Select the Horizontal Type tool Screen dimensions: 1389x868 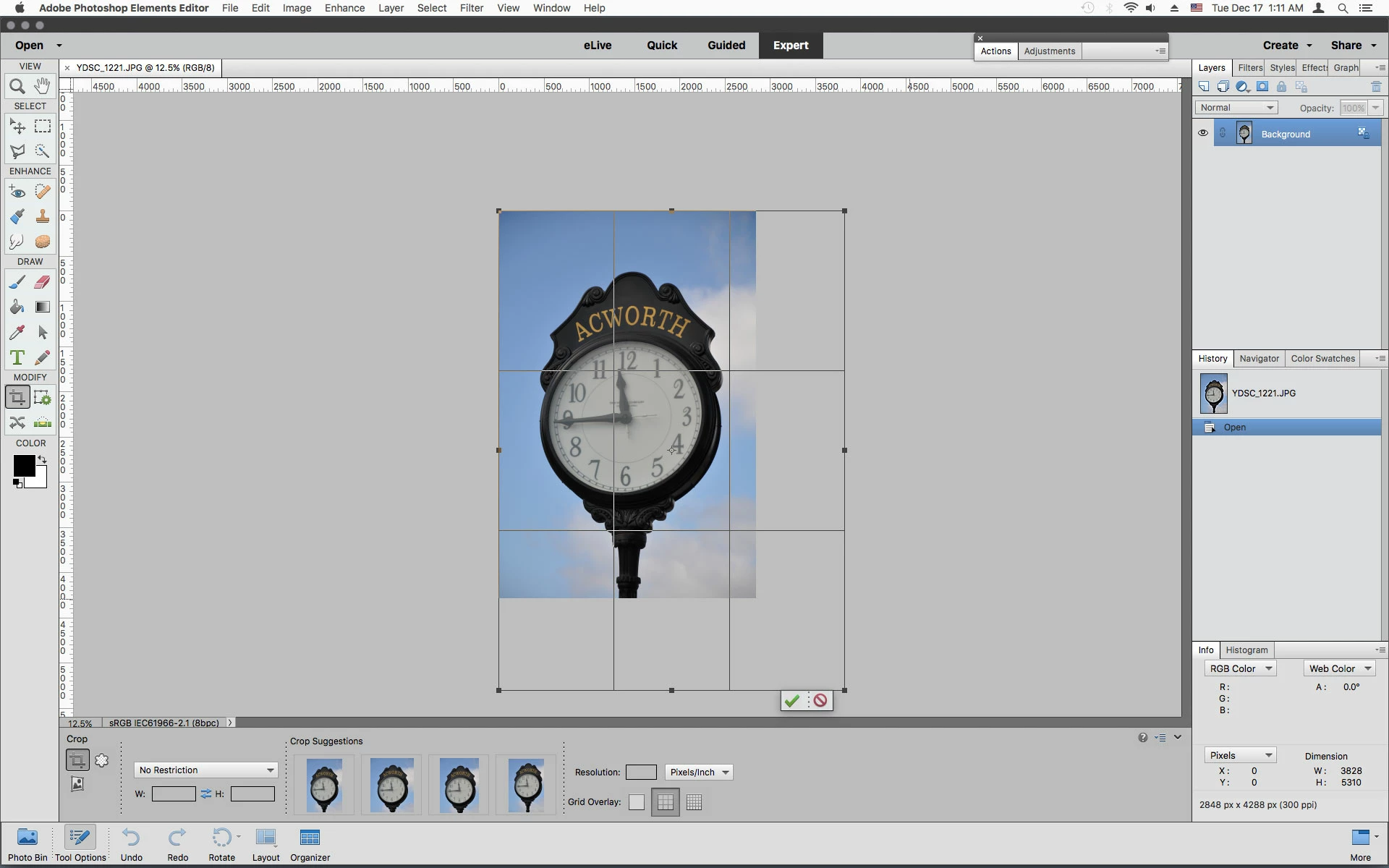pyautogui.click(x=17, y=357)
